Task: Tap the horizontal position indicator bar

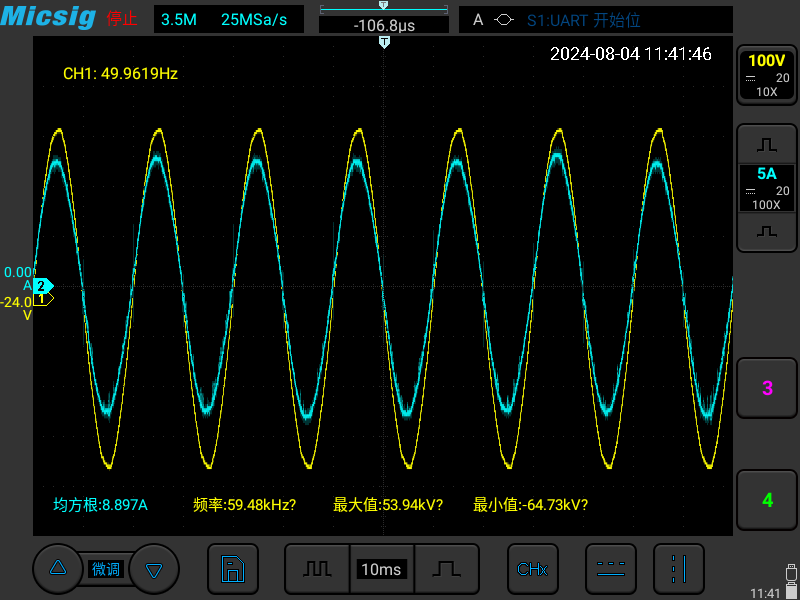Action: (384, 8)
